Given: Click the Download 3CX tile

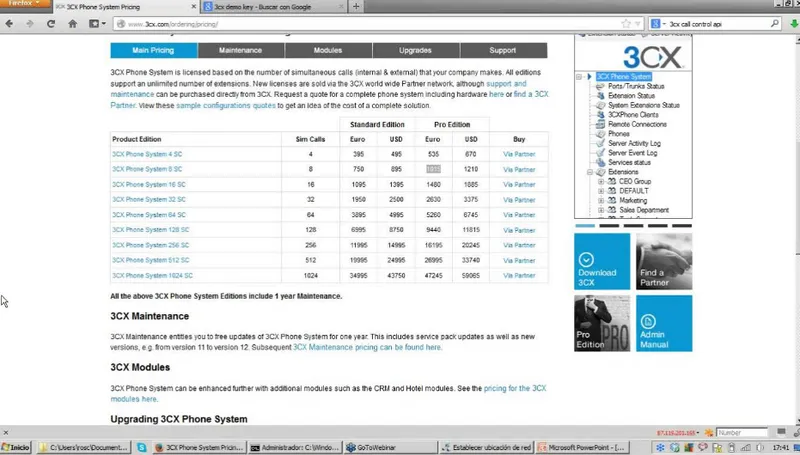Looking at the screenshot, I should coord(602,262).
